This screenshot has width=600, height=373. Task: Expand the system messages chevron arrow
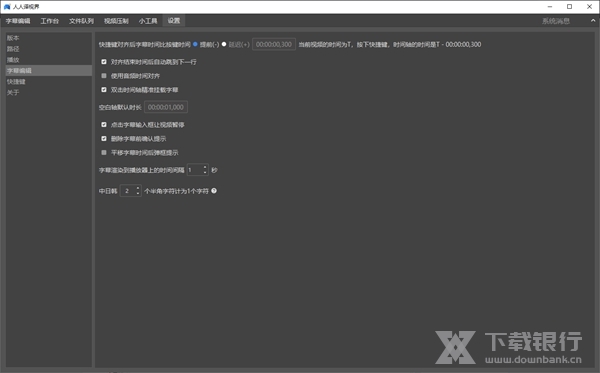click(593, 21)
